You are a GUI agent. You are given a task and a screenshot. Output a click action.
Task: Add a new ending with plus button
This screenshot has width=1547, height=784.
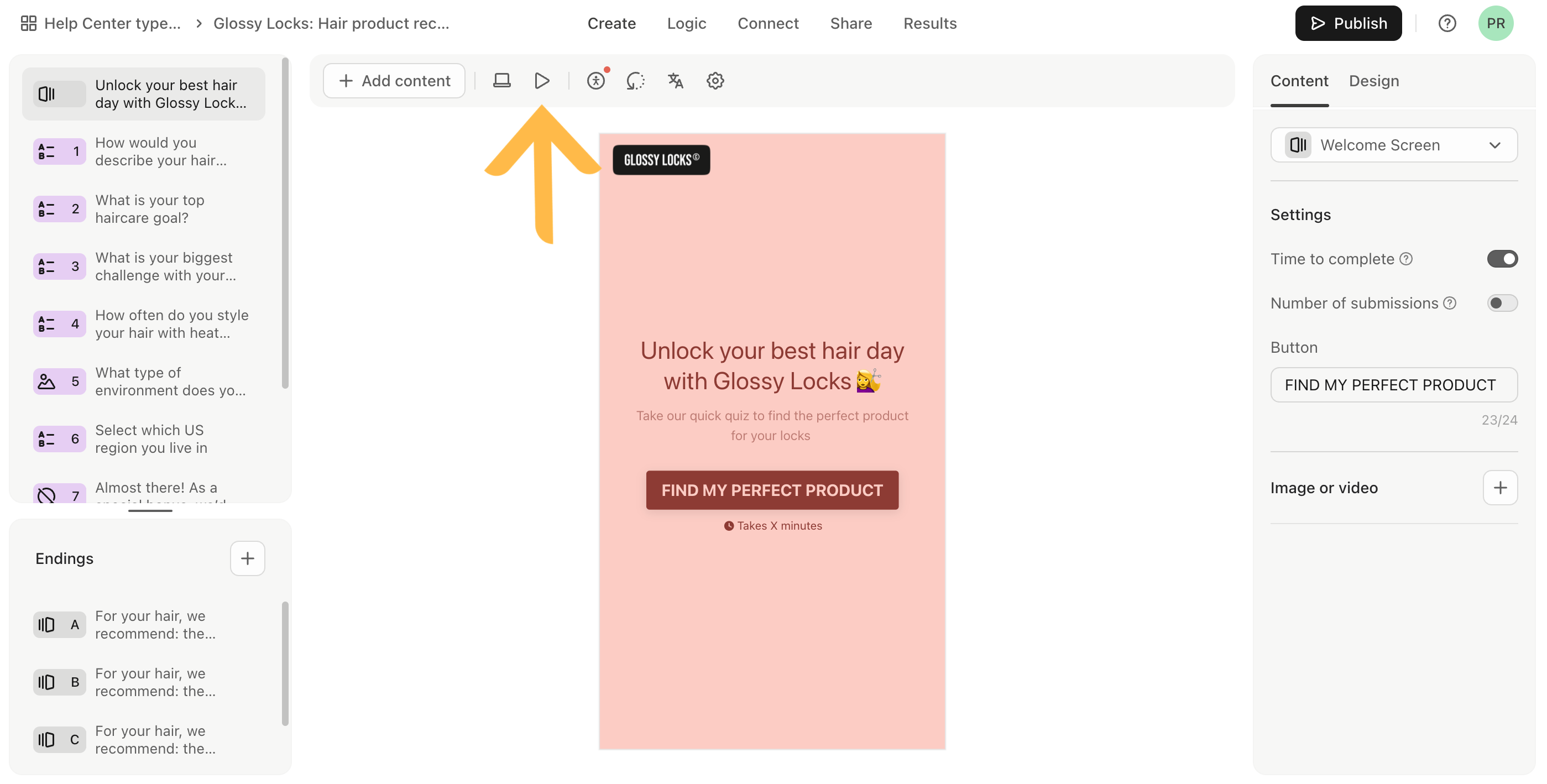pyautogui.click(x=248, y=559)
